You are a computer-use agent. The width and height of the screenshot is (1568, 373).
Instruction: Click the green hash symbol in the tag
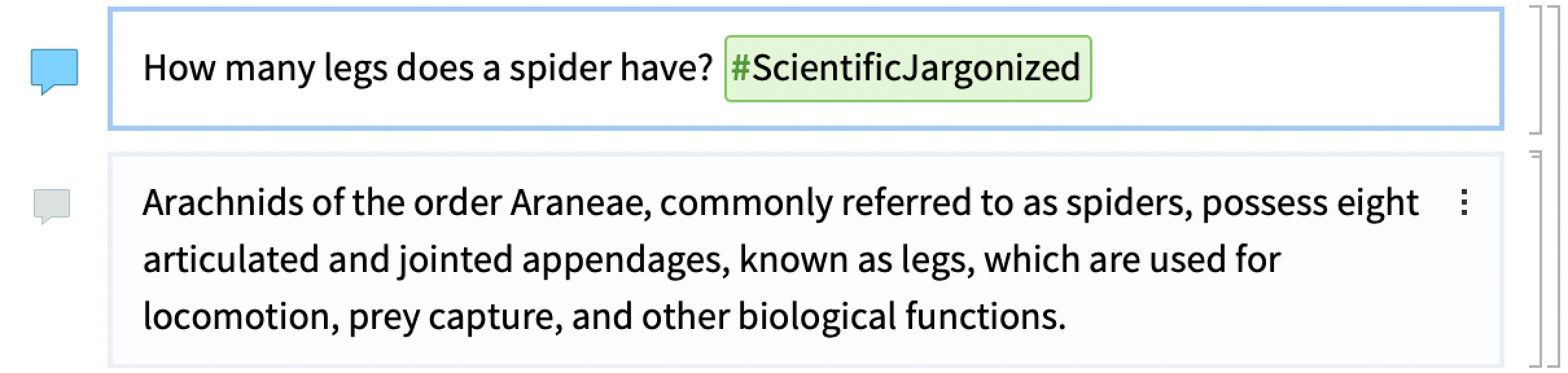[741, 68]
